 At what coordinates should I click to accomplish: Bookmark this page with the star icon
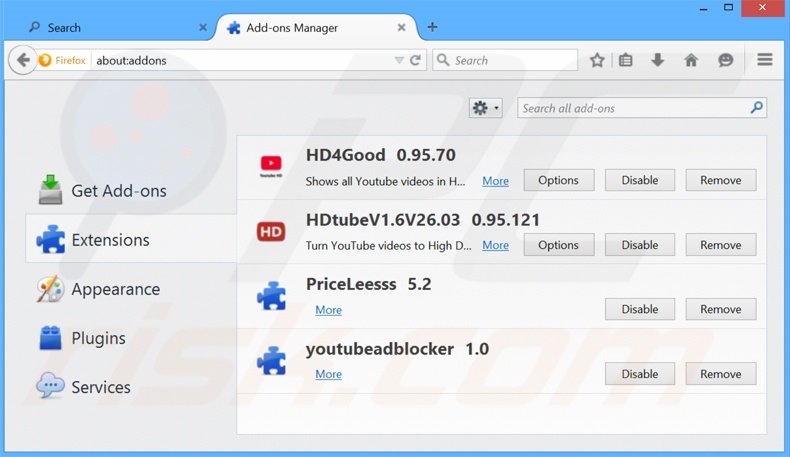tap(597, 60)
